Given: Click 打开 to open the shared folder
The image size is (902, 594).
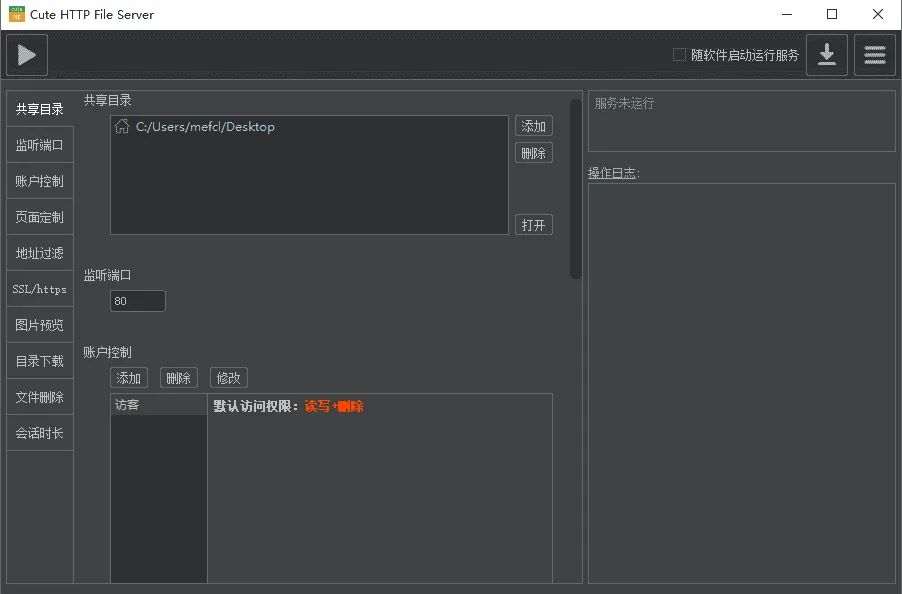Looking at the screenshot, I should click(533, 224).
